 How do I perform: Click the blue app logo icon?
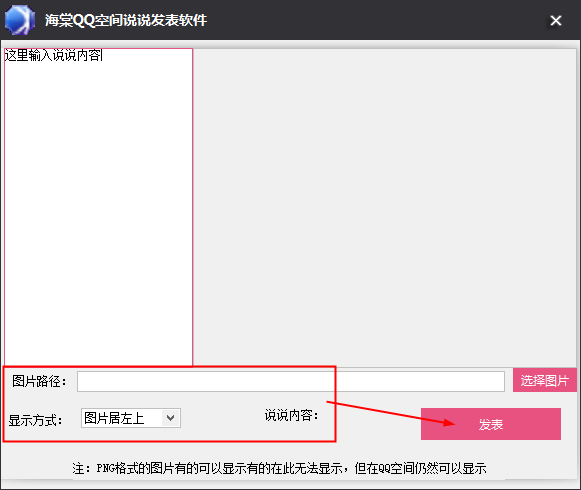coord(20,20)
